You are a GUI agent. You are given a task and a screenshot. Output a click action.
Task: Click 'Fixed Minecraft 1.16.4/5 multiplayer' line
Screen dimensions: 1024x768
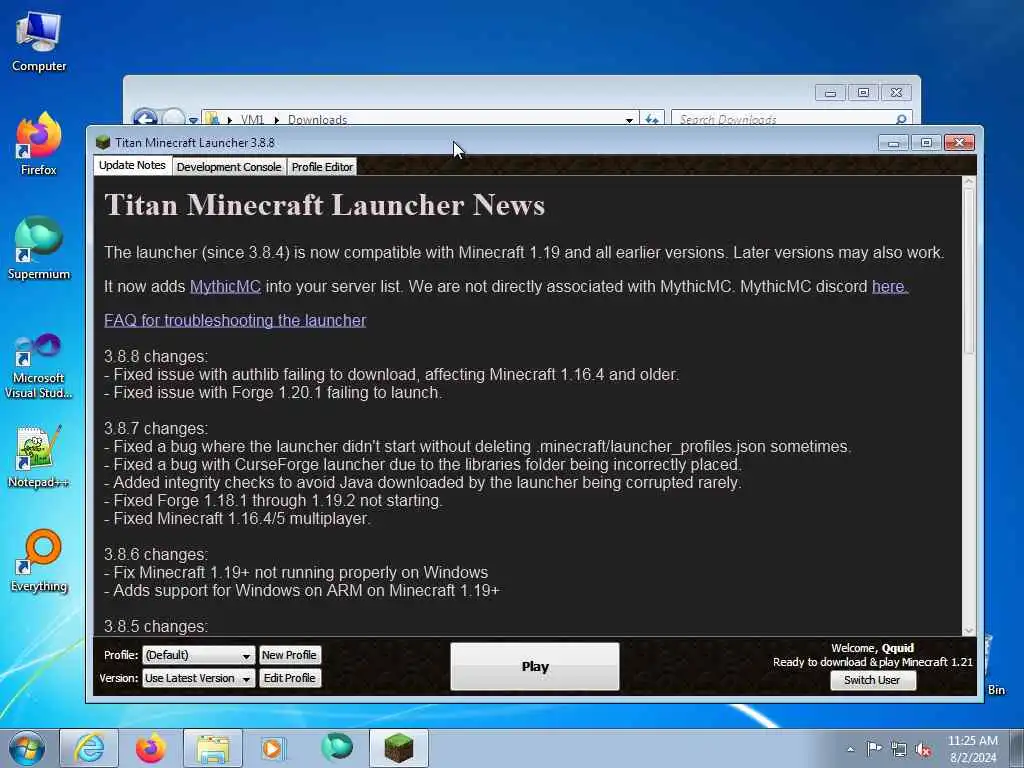click(x=238, y=519)
